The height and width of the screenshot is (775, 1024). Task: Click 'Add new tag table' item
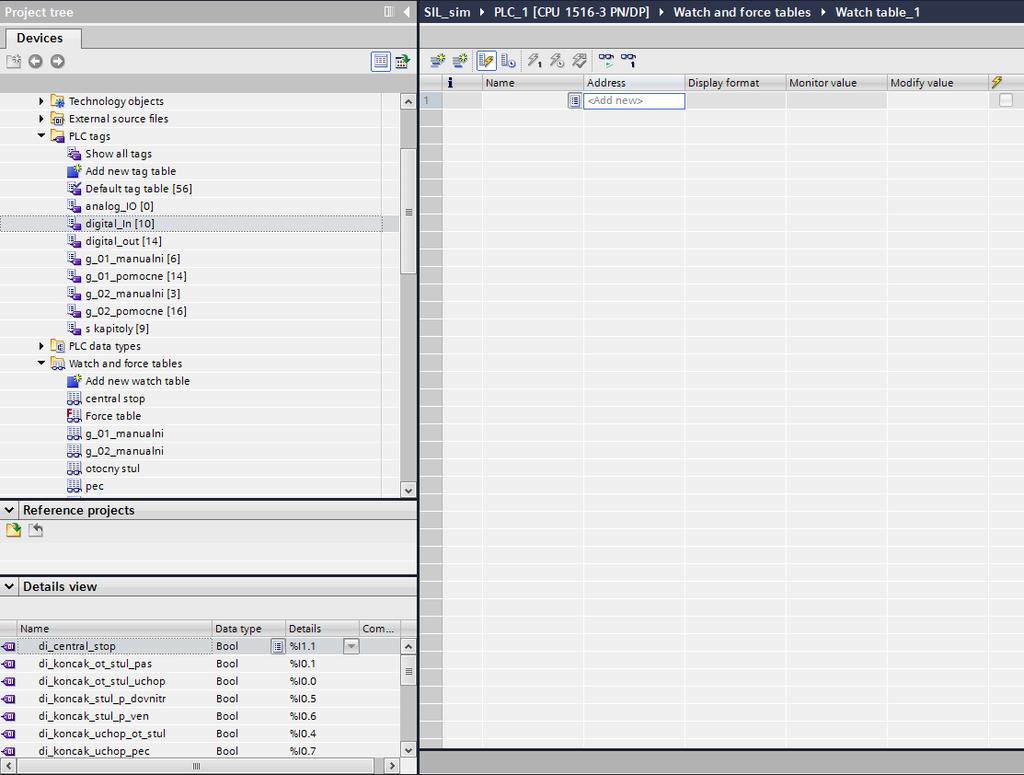tap(131, 171)
